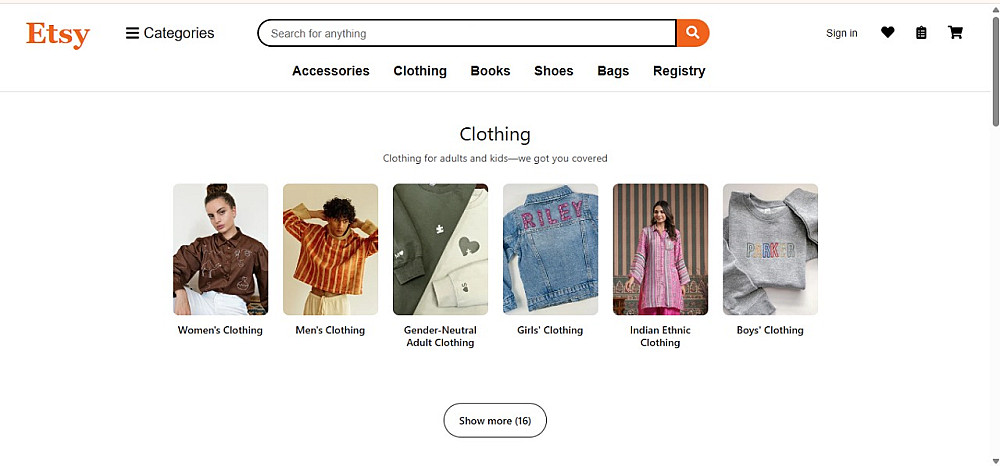1000x466 pixels.
Task: Navigate to Shoes section
Action: [554, 71]
